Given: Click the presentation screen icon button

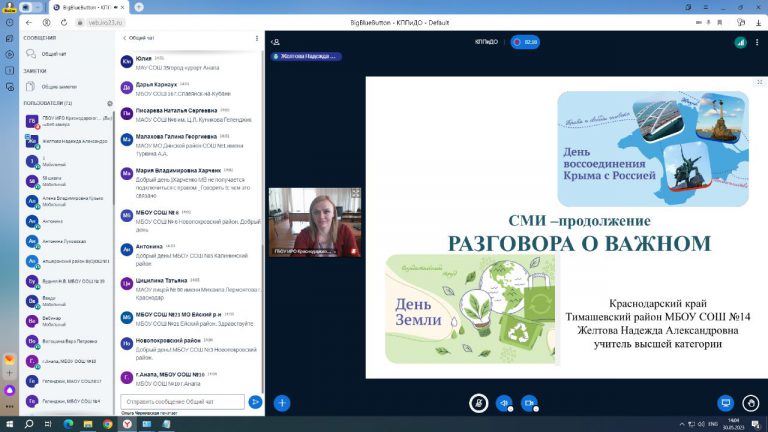Looking at the screenshot, I should coord(726,403).
